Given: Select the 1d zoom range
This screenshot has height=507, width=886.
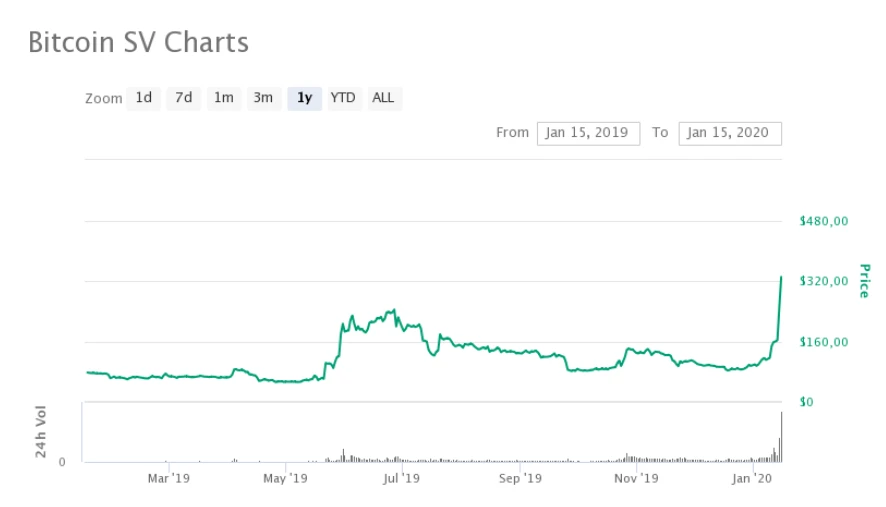Looking at the screenshot, I should click(144, 98).
